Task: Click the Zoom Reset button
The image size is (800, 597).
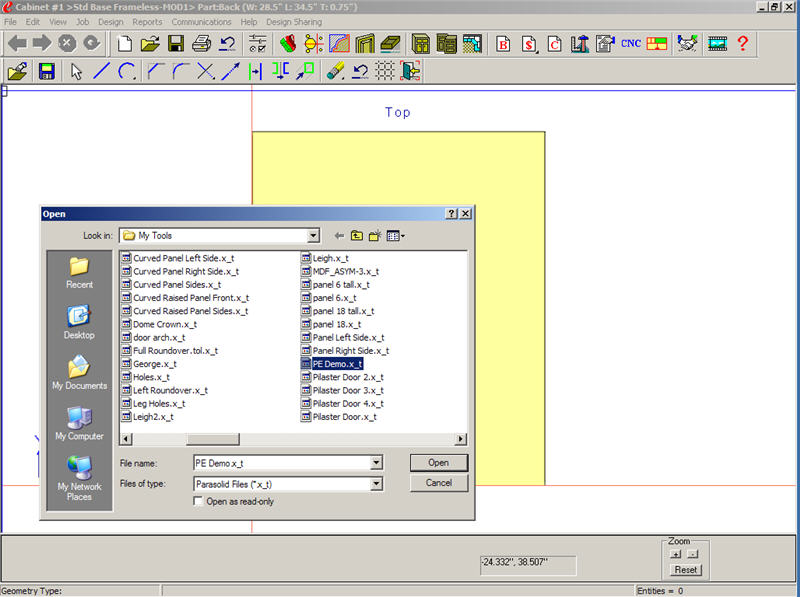Action: [685, 570]
